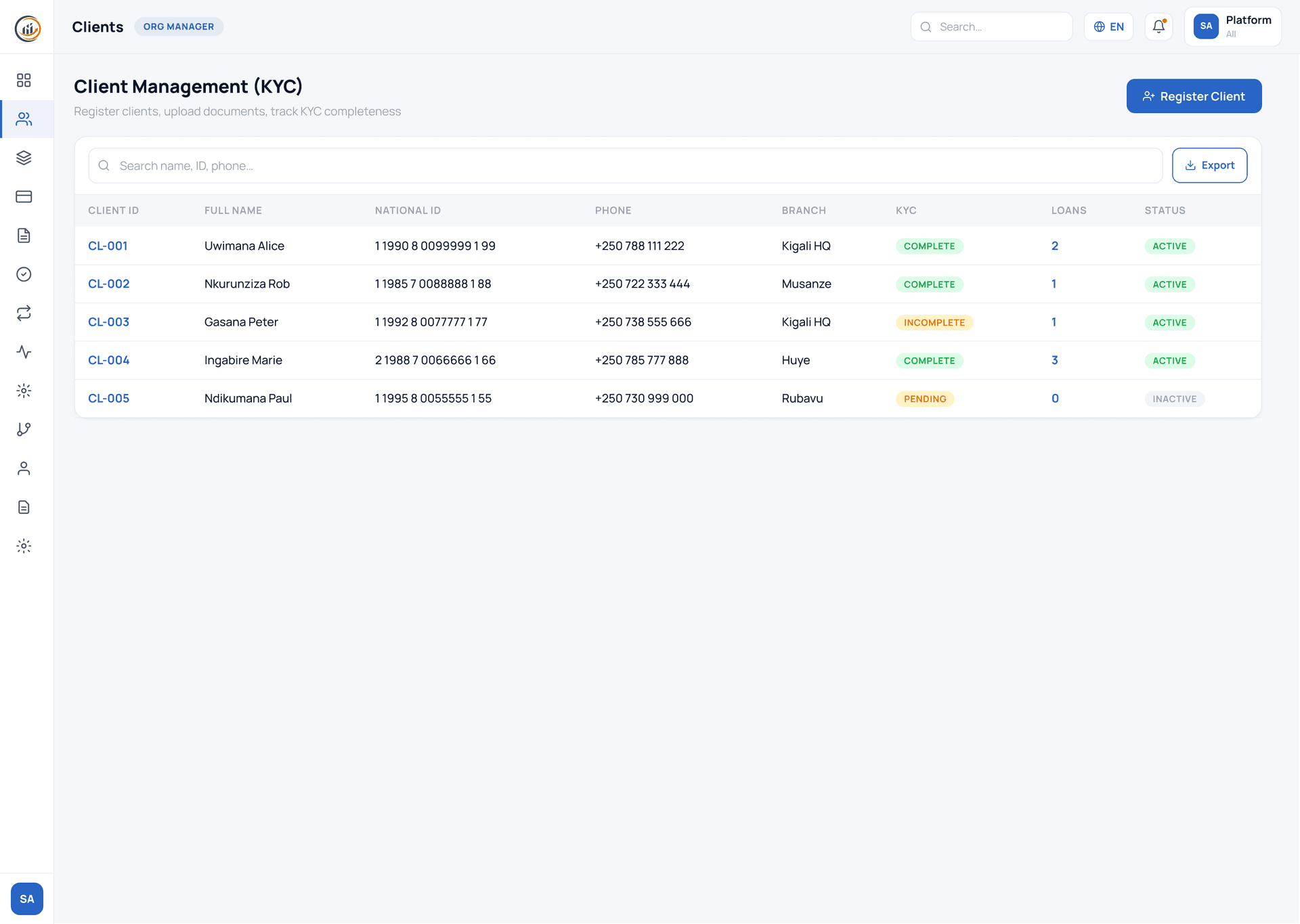
Task: Click the activity pulse icon in sidebar
Action: click(24, 351)
